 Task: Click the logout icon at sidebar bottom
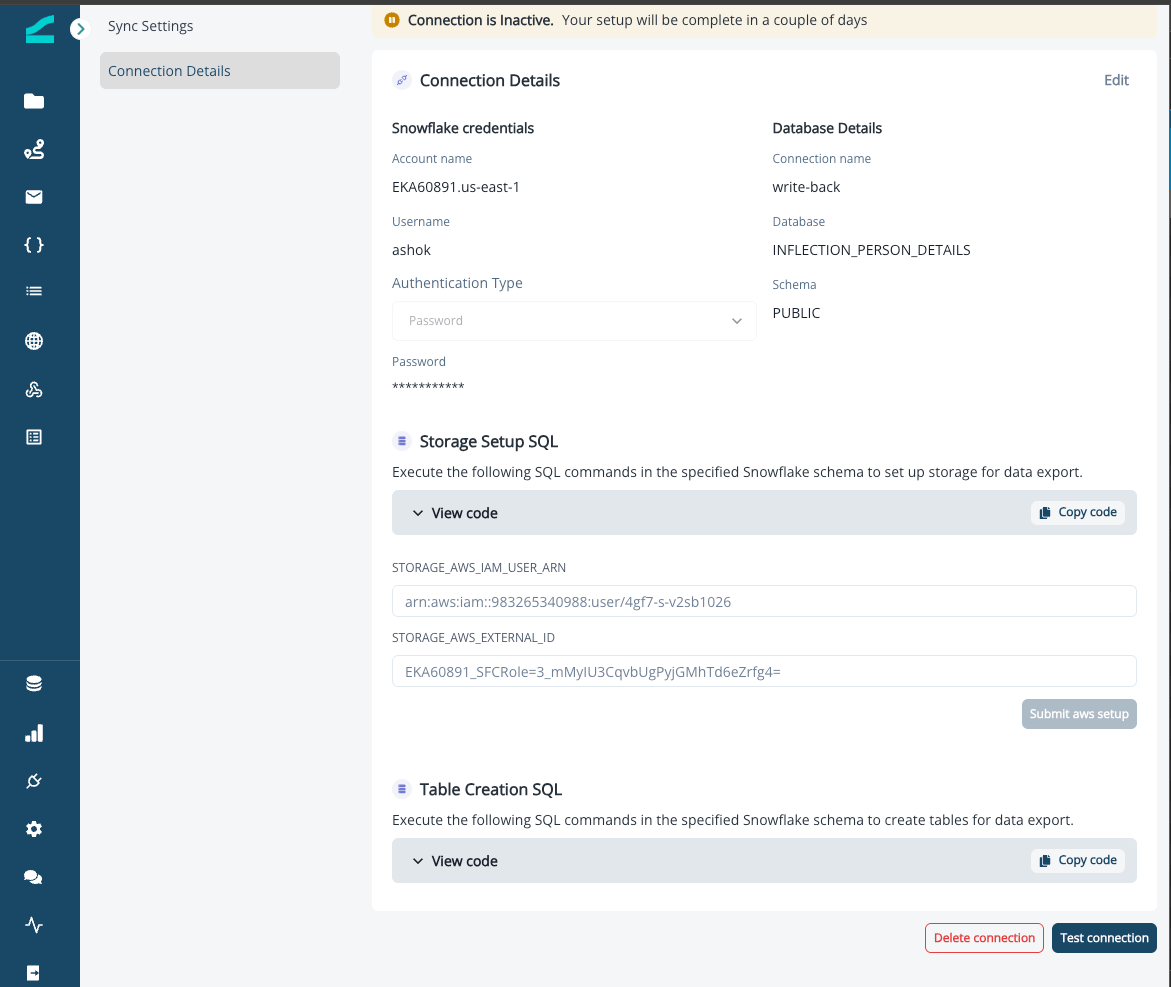(x=34, y=973)
